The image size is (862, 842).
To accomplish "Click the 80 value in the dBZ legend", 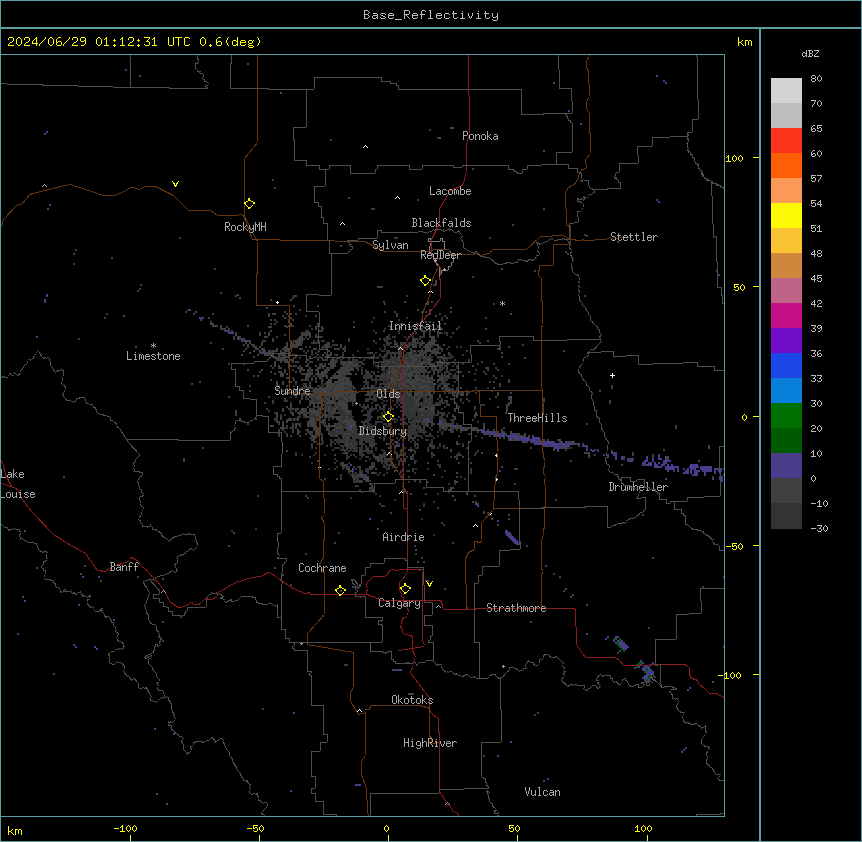I will (816, 79).
